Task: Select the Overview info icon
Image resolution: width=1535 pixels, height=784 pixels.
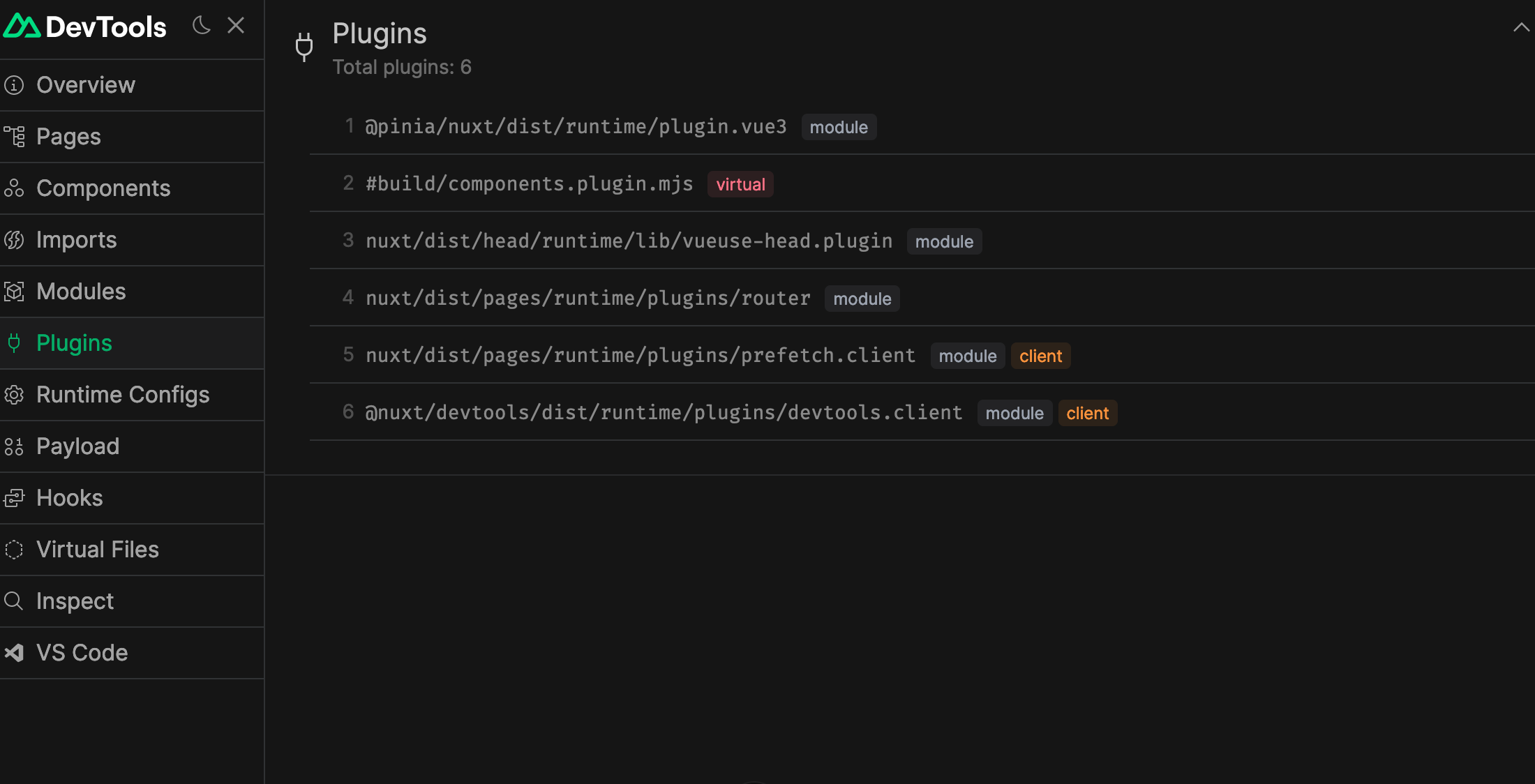Action: [14, 84]
